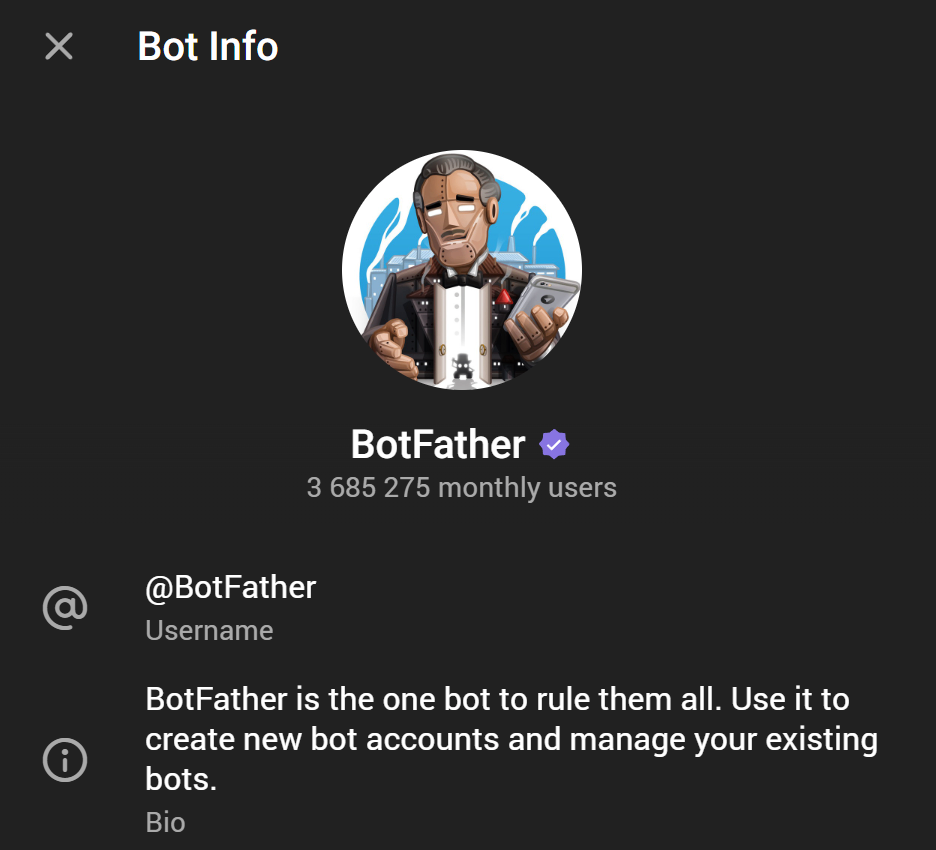
Task: Click the @ username icon
Action: [65, 607]
